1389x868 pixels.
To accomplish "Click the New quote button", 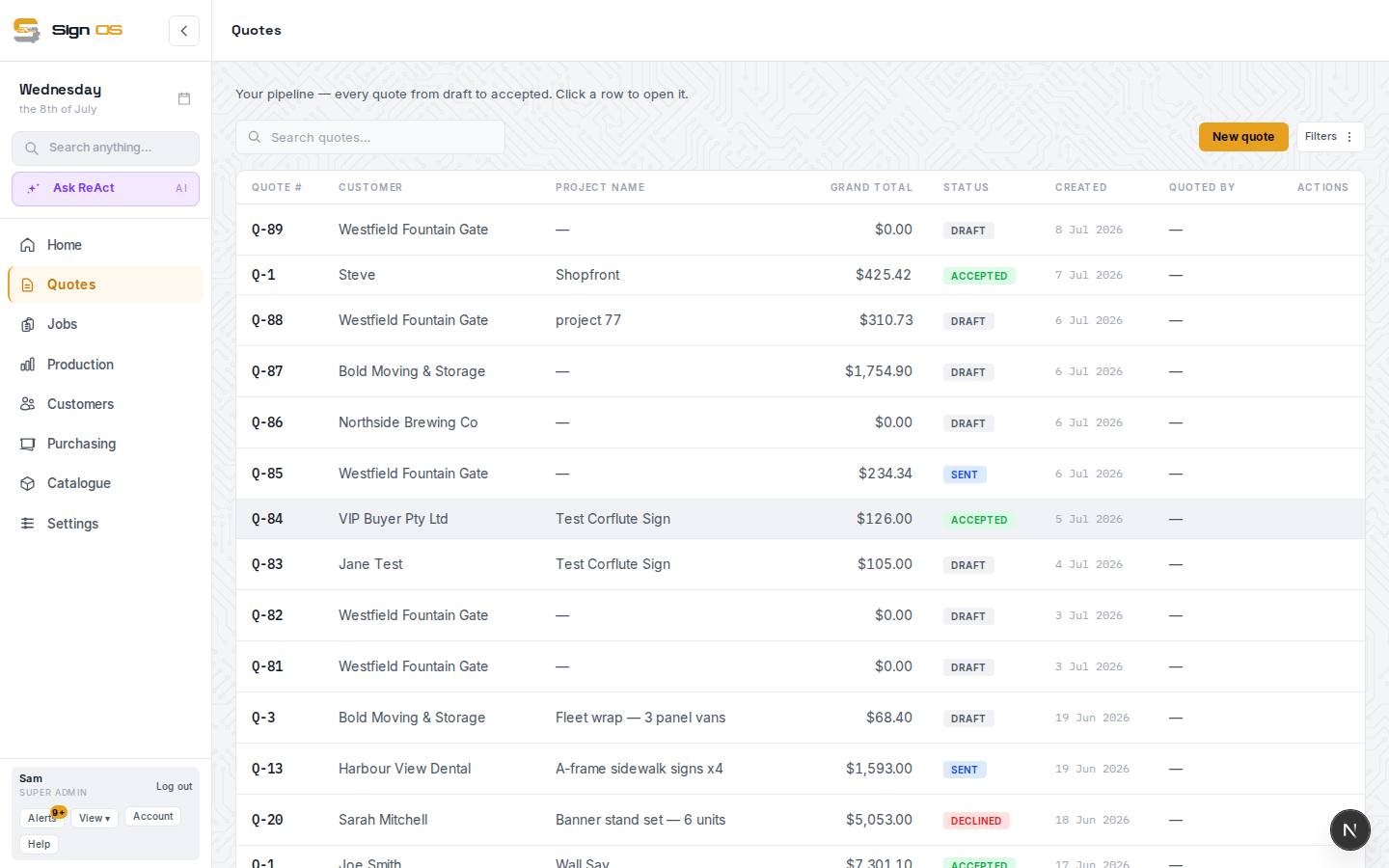I will point(1243,137).
